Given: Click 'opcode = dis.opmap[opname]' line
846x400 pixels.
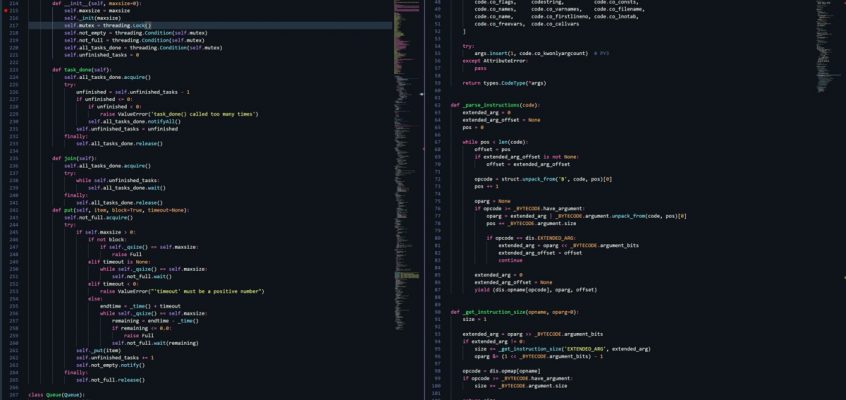Looking at the screenshot, I should tap(501, 371).
